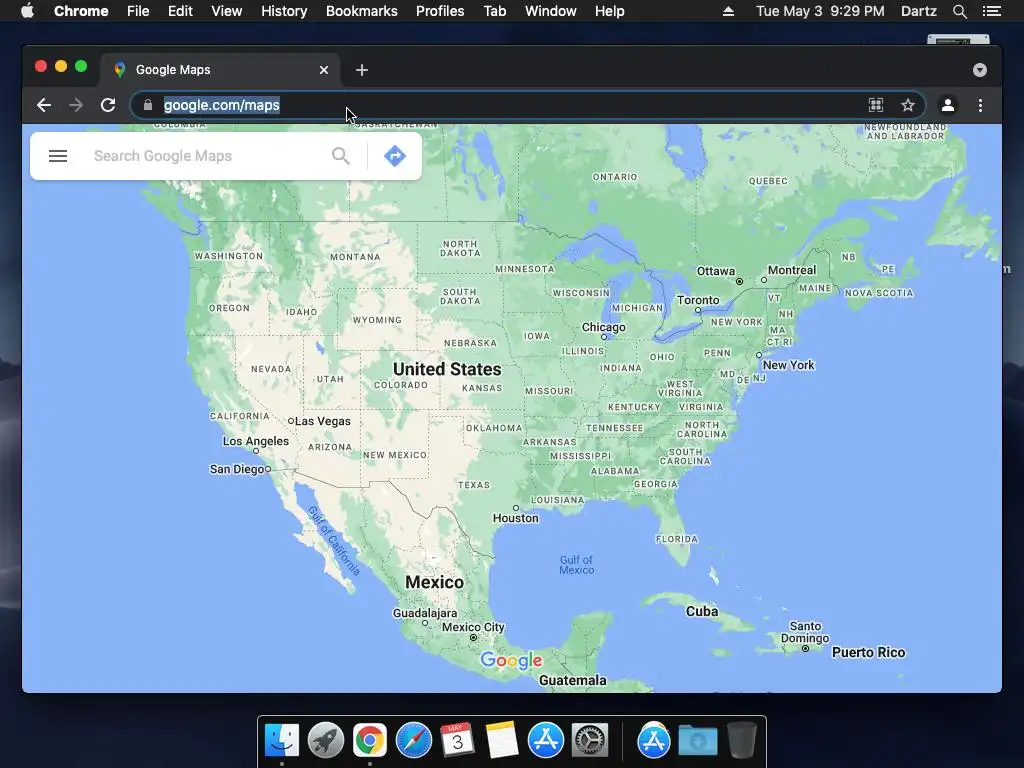Click the Houston city label
The height and width of the screenshot is (768, 1024).
[515, 518]
